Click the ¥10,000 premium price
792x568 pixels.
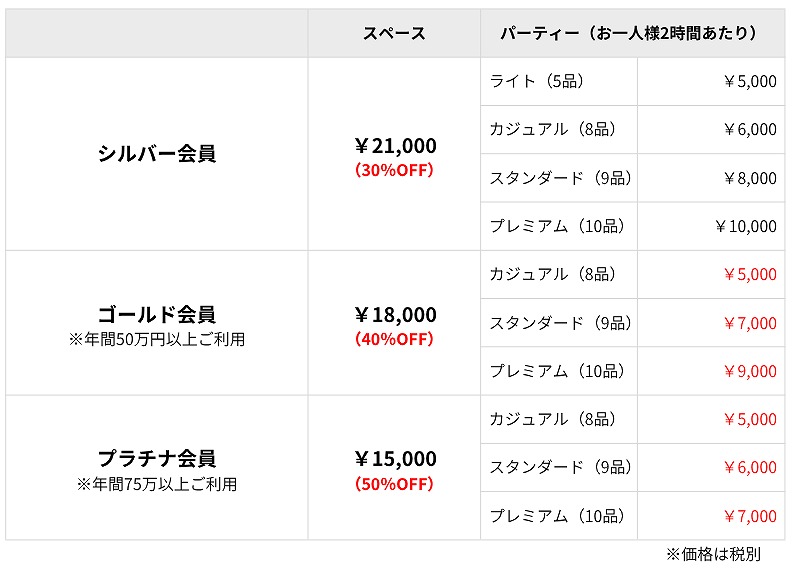coord(745,226)
